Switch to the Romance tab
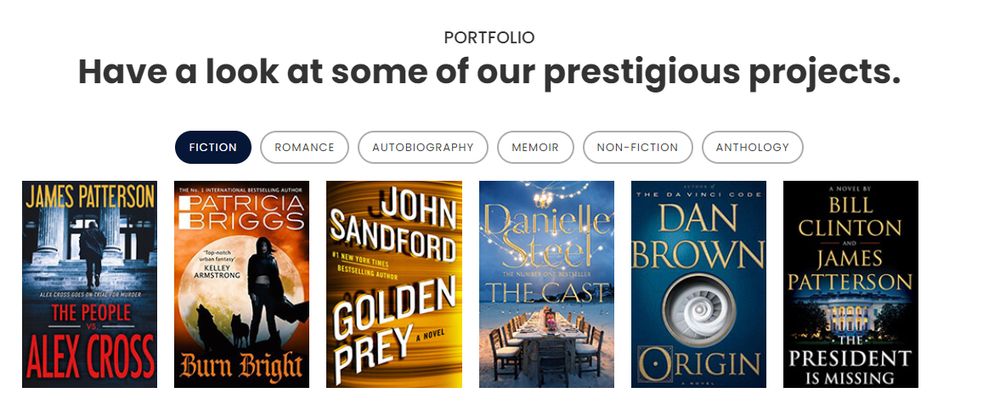Viewport: 1000px width, 410px height. coord(304,147)
